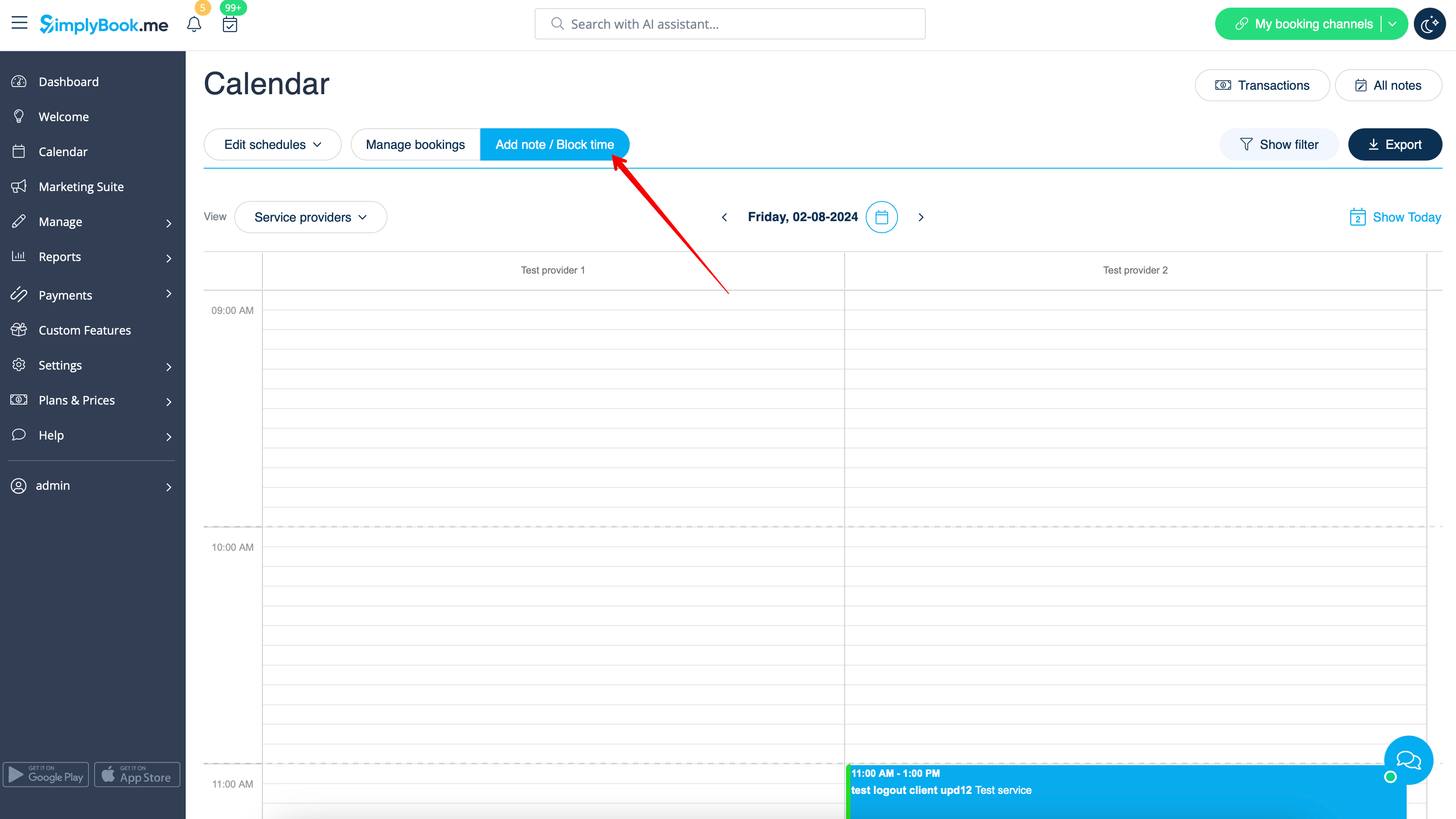This screenshot has height=819, width=1456.
Task: Click the Export button
Action: click(1395, 145)
